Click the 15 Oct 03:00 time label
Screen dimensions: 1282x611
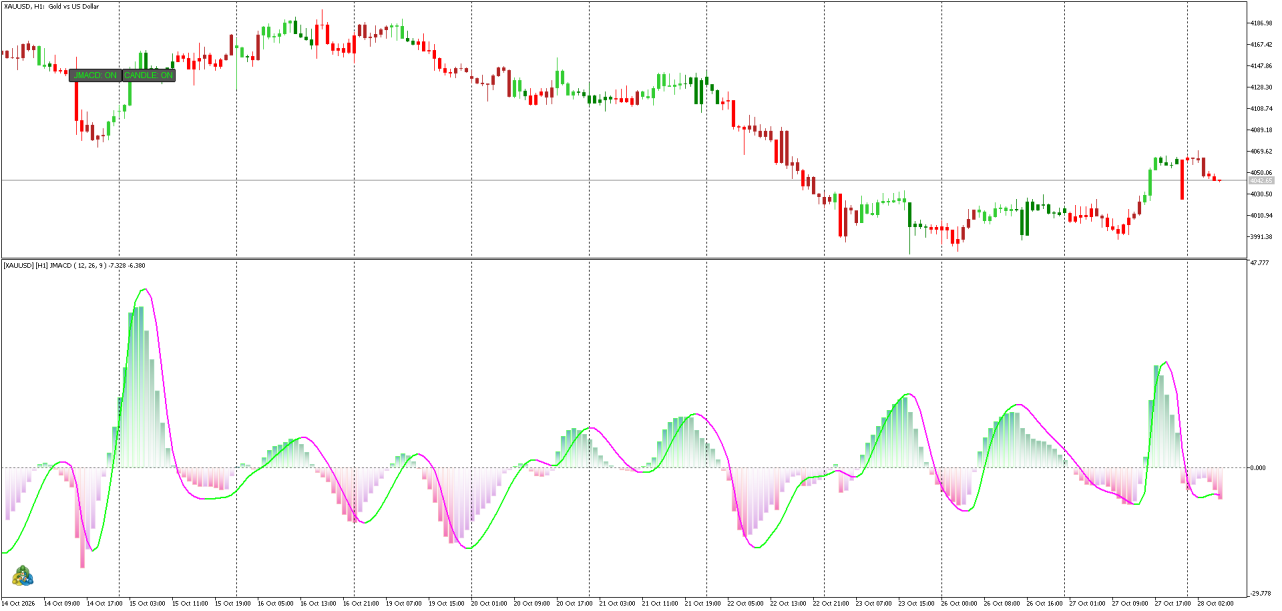149,604
